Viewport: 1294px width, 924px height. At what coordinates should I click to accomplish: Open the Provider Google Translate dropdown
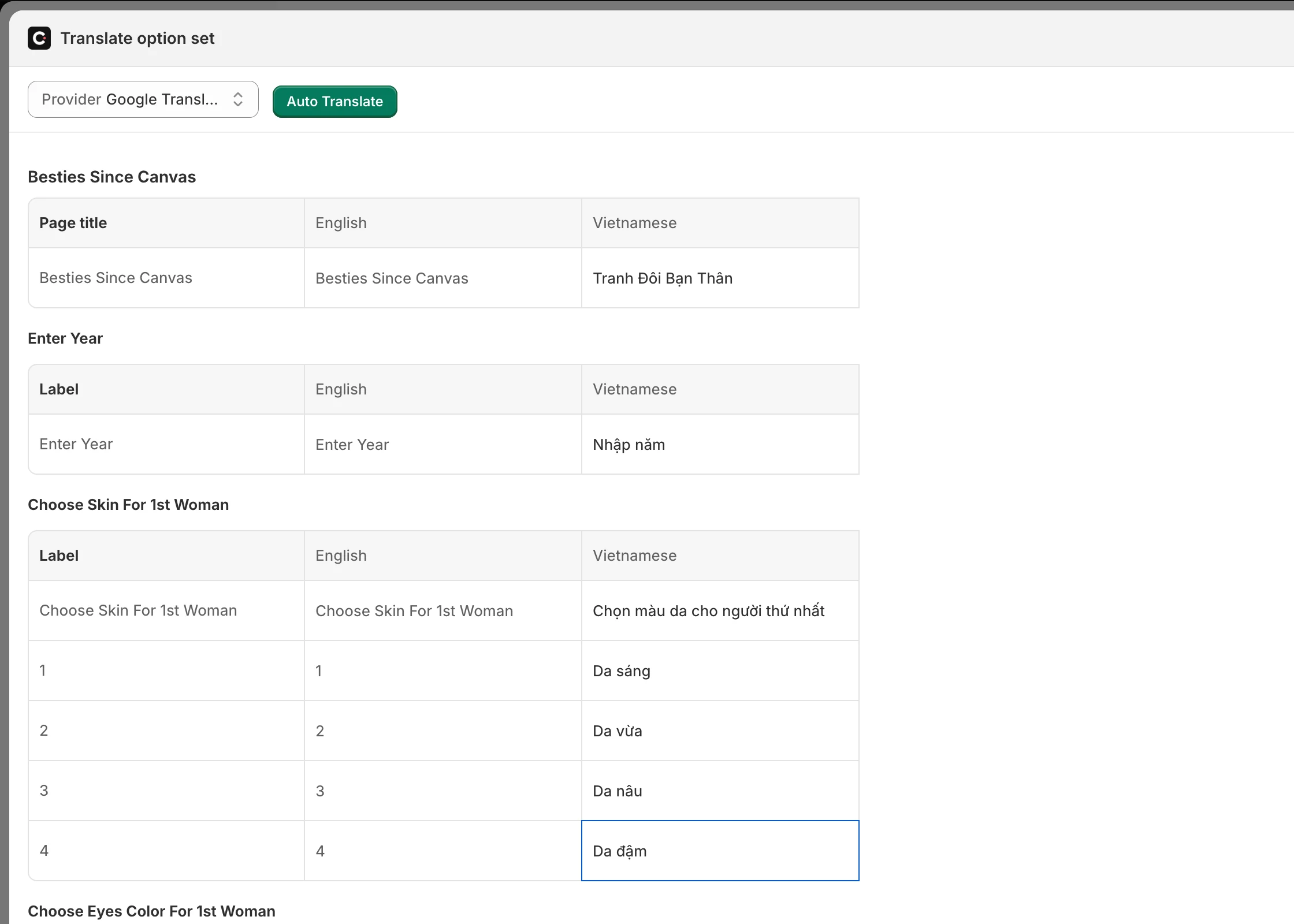(x=143, y=99)
